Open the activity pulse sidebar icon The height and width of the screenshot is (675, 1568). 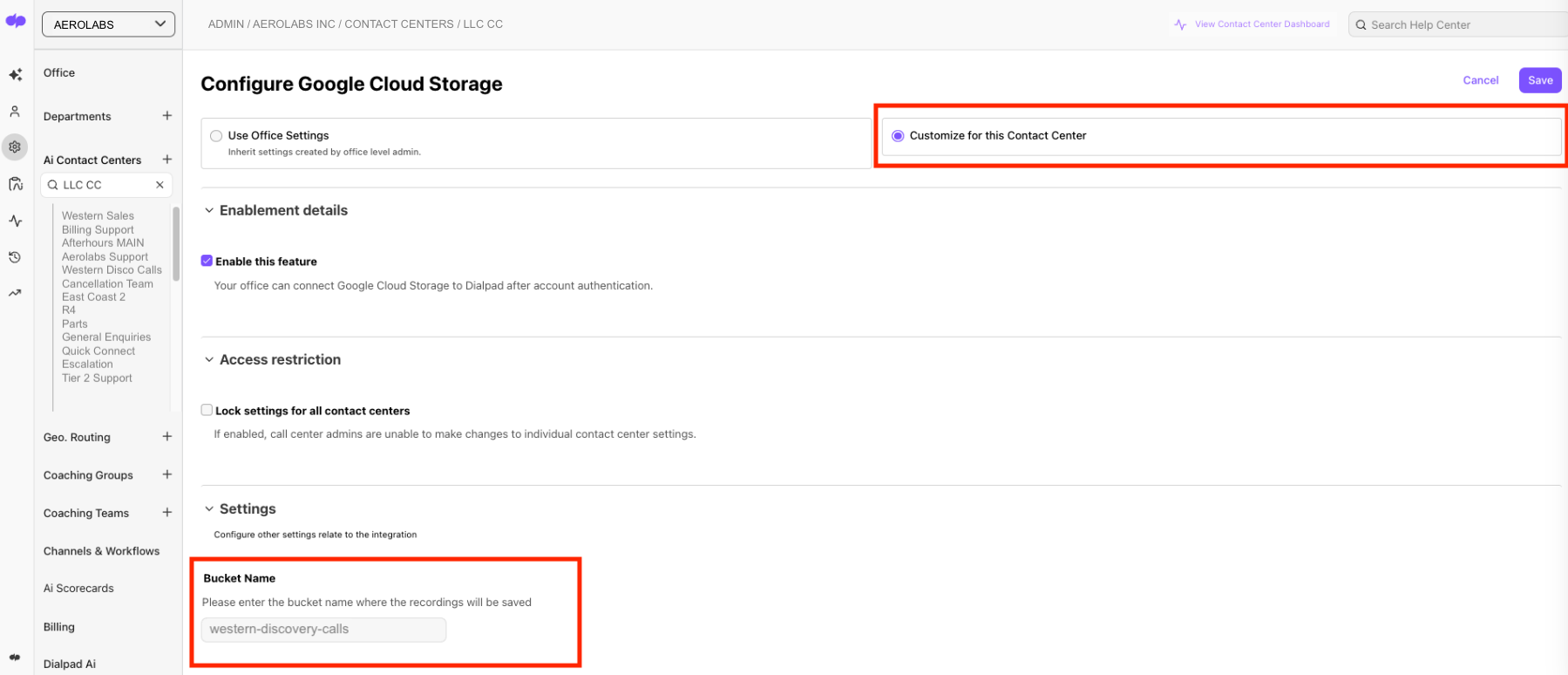pos(15,221)
